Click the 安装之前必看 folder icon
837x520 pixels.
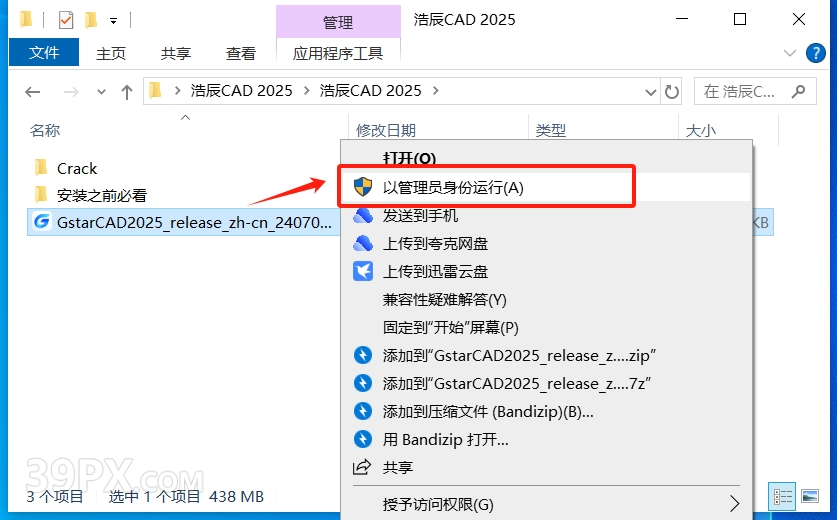pos(41,194)
